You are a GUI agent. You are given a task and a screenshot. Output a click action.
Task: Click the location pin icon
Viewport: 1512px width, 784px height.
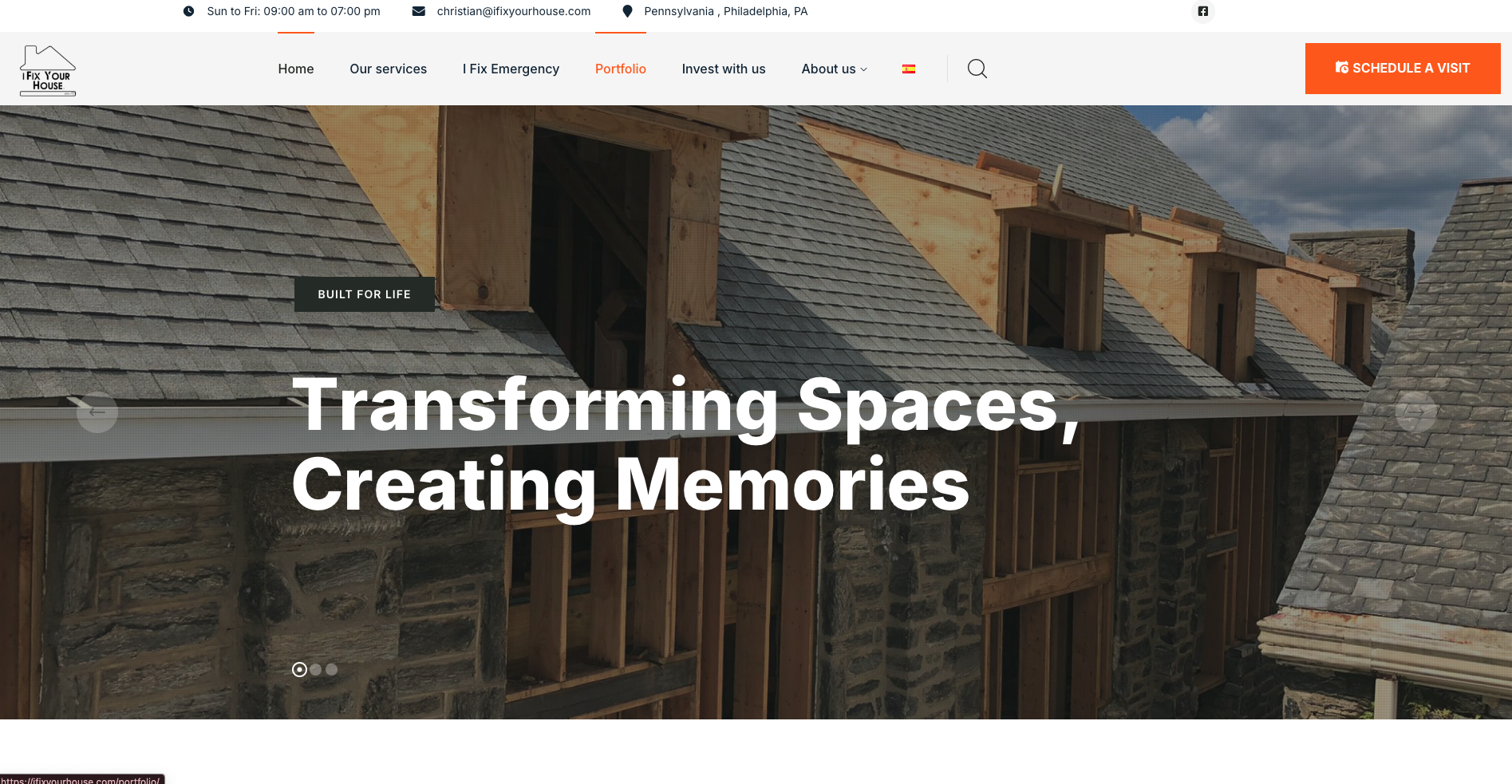627,11
